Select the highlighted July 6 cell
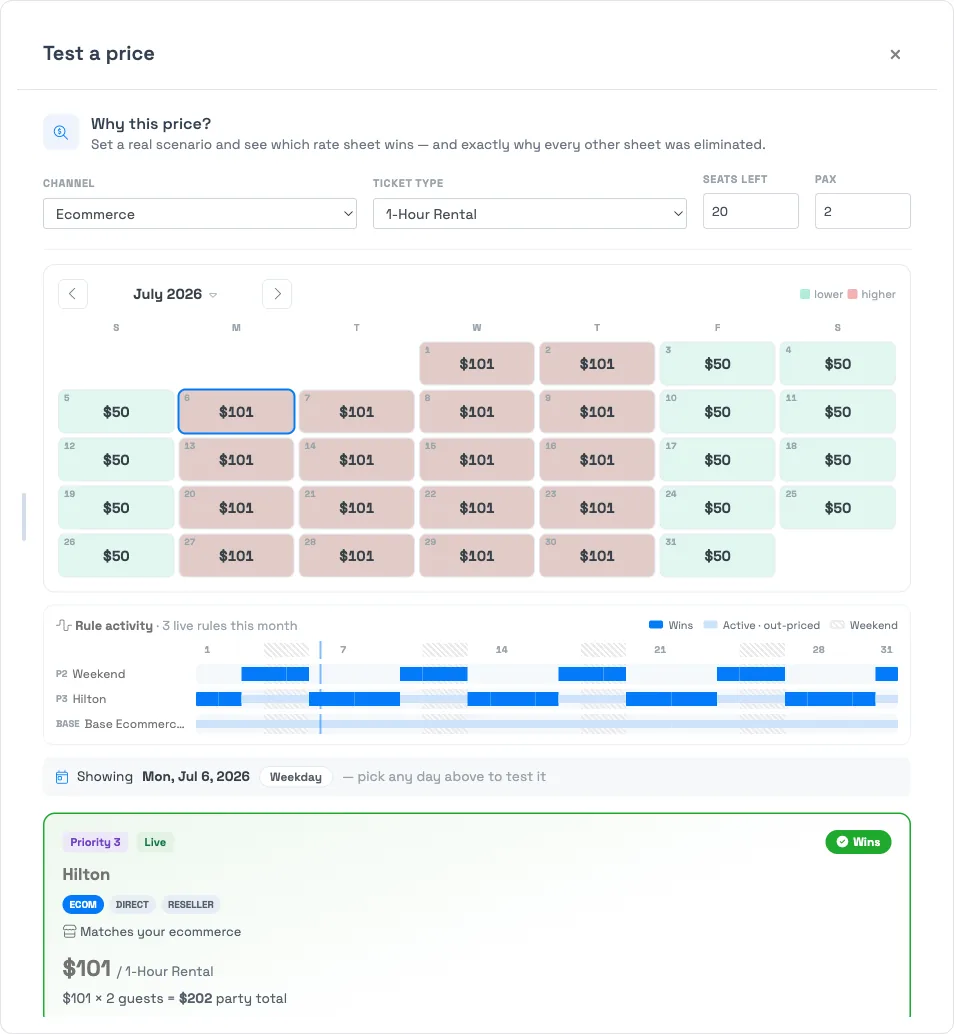This screenshot has height=1034, width=954. 236,411
